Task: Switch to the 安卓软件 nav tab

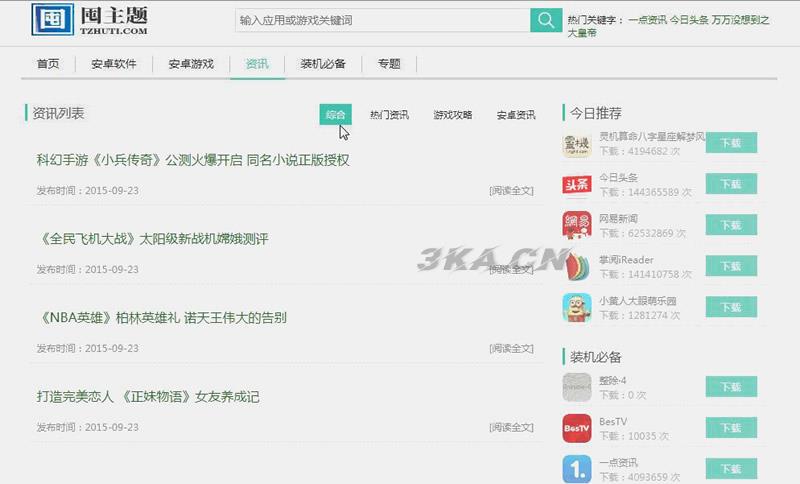Action: (113, 64)
